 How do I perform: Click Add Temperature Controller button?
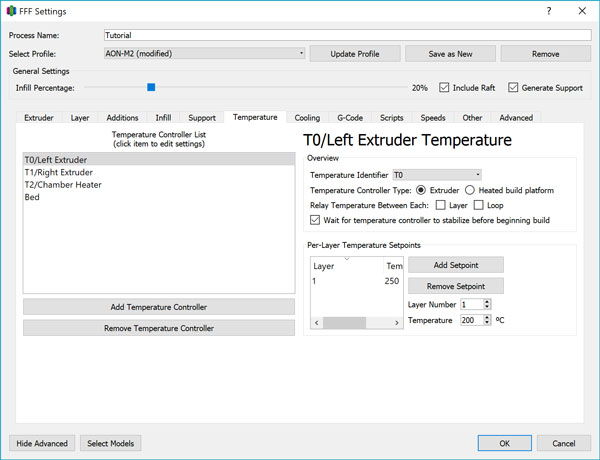[x=159, y=307]
